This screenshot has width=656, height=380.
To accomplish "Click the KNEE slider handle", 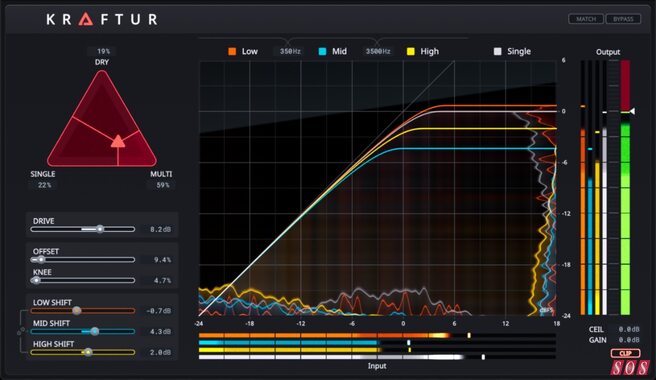I will click(x=36, y=280).
